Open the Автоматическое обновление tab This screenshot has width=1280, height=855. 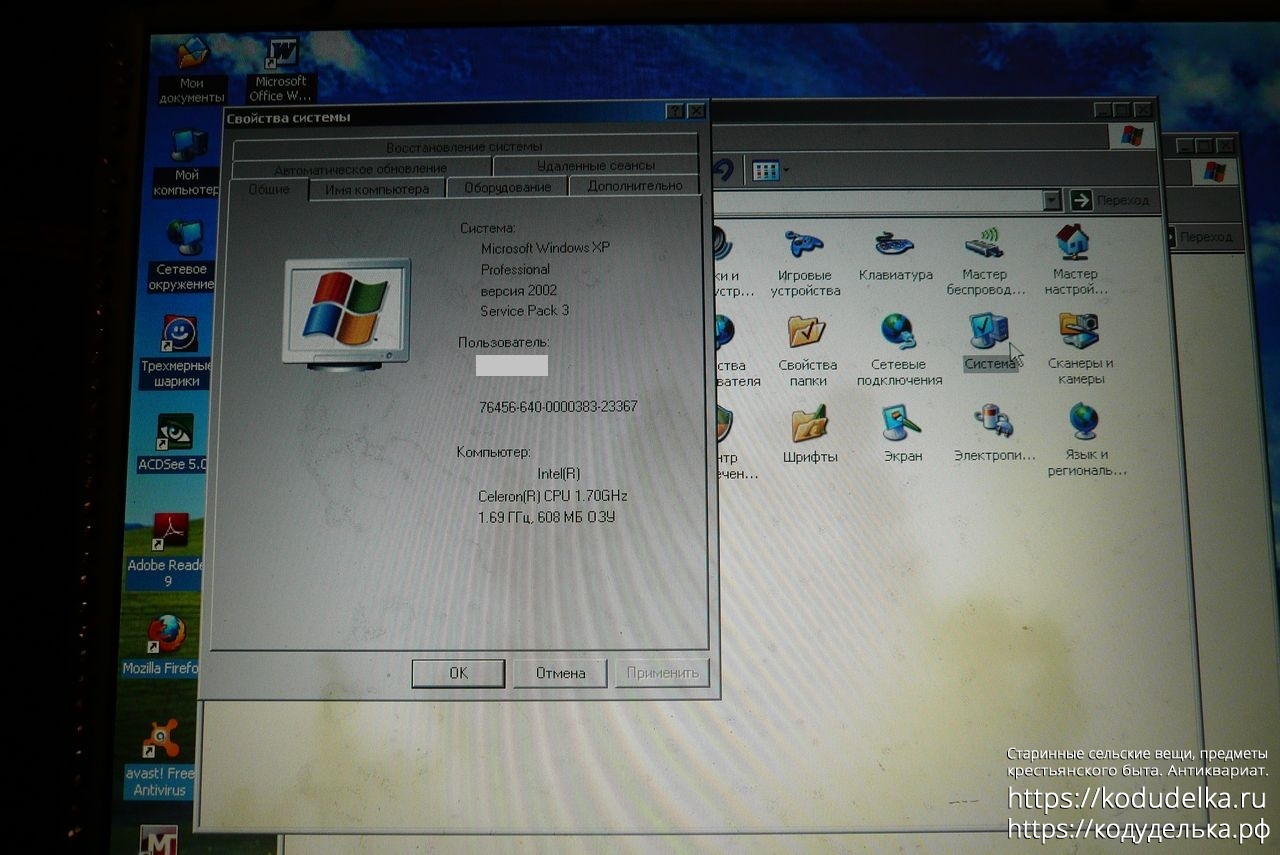(x=360, y=168)
